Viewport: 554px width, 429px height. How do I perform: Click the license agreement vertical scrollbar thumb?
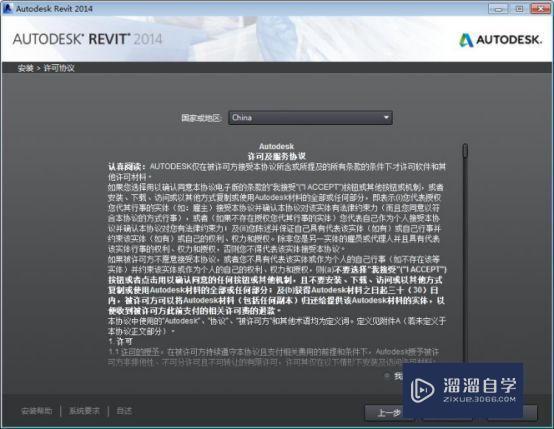tap(465, 151)
